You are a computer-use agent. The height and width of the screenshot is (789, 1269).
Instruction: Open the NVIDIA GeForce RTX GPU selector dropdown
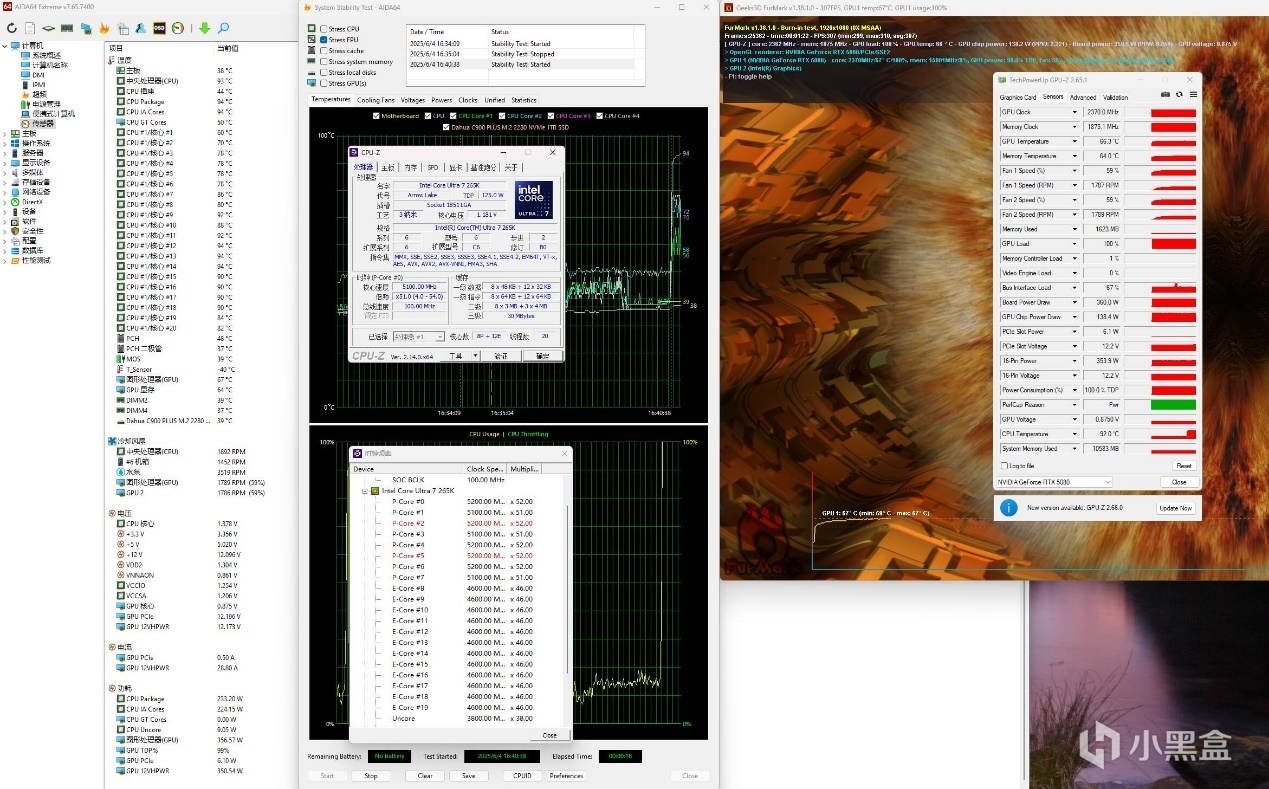coord(1054,482)
